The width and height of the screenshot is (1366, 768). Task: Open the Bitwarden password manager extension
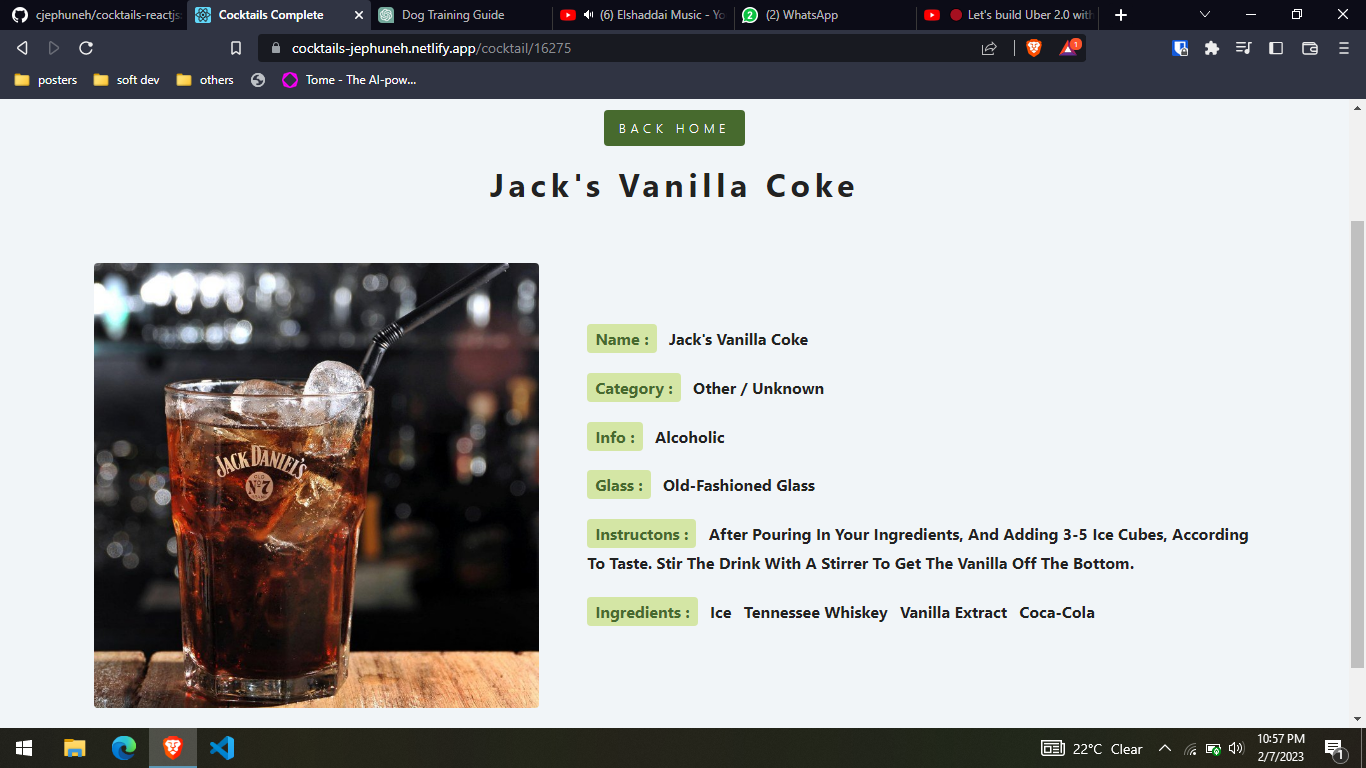(1180, 47)
